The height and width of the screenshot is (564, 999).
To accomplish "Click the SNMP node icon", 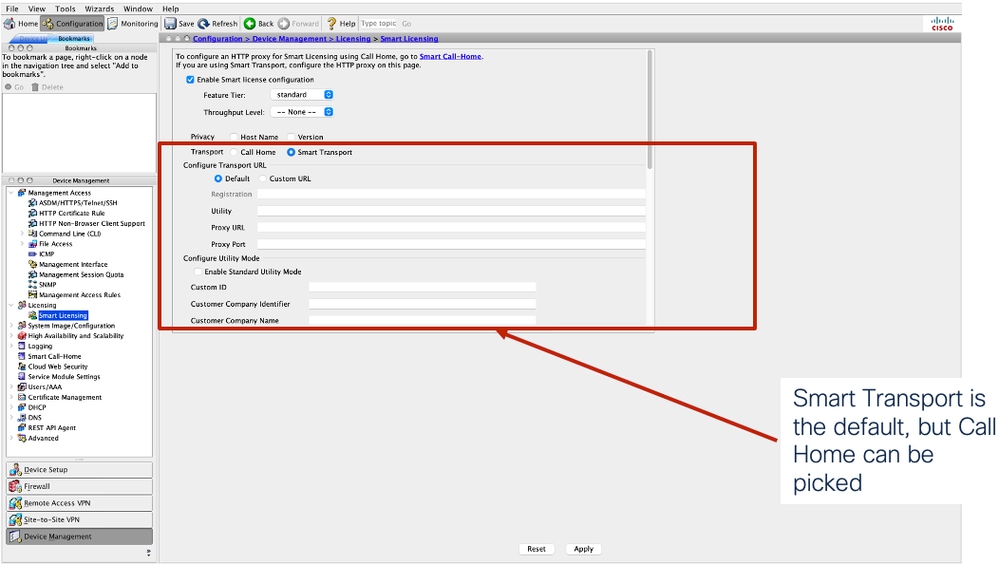I will (32, 284).
